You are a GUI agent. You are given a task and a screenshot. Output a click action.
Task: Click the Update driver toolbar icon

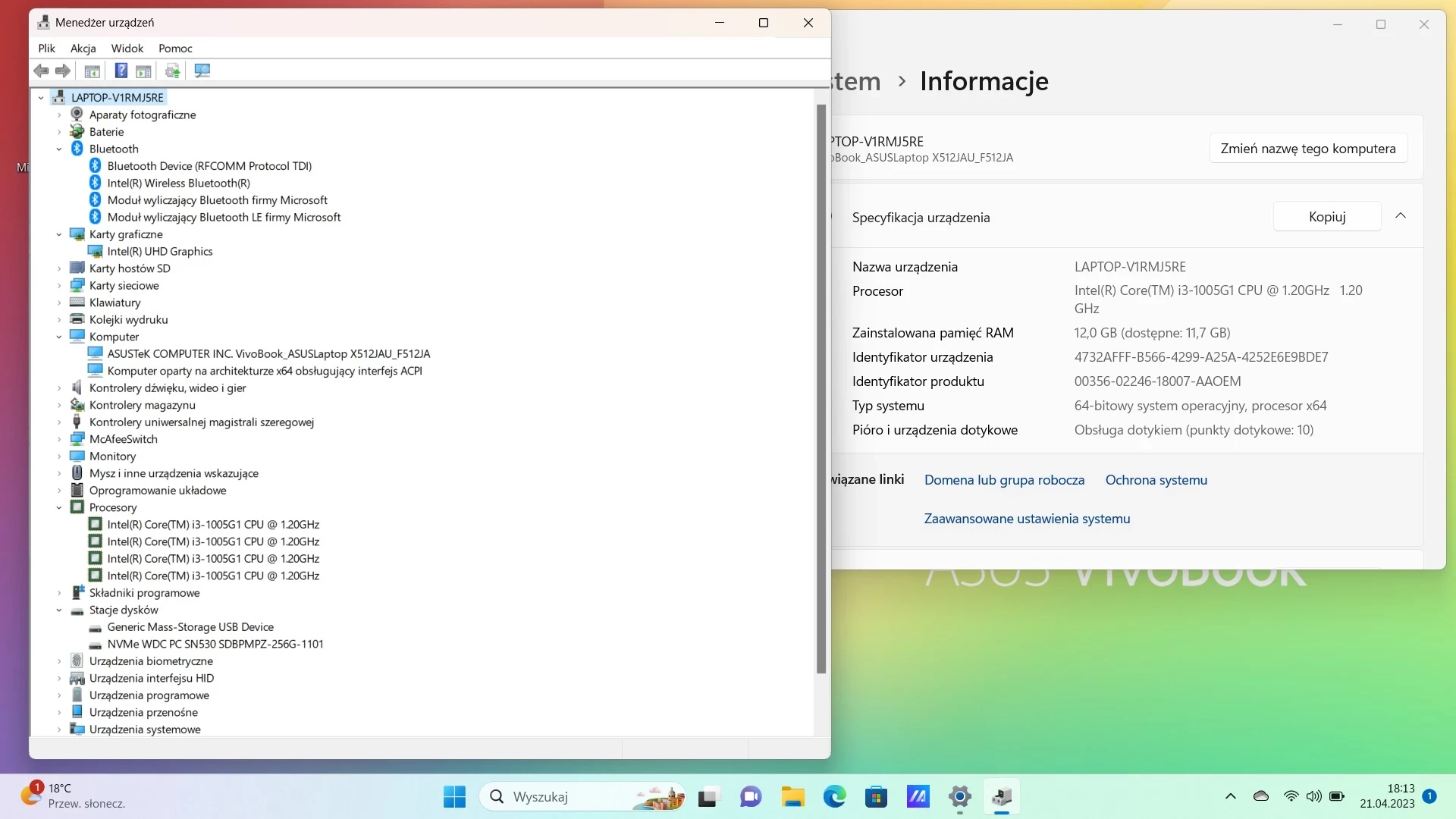(x=173, y=71)
